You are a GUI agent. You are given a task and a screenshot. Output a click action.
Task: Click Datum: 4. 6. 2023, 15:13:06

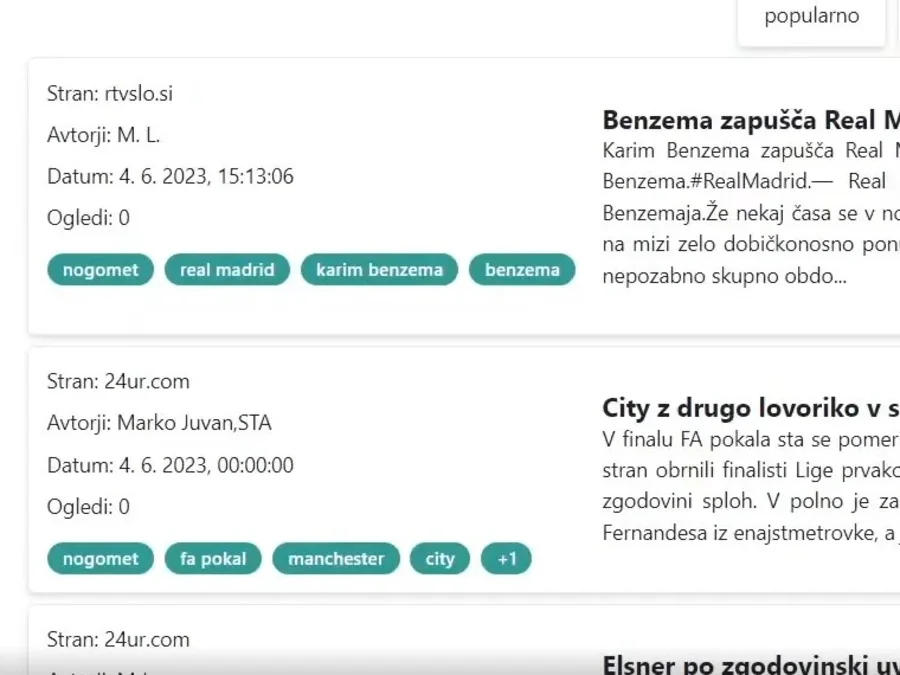170,177
